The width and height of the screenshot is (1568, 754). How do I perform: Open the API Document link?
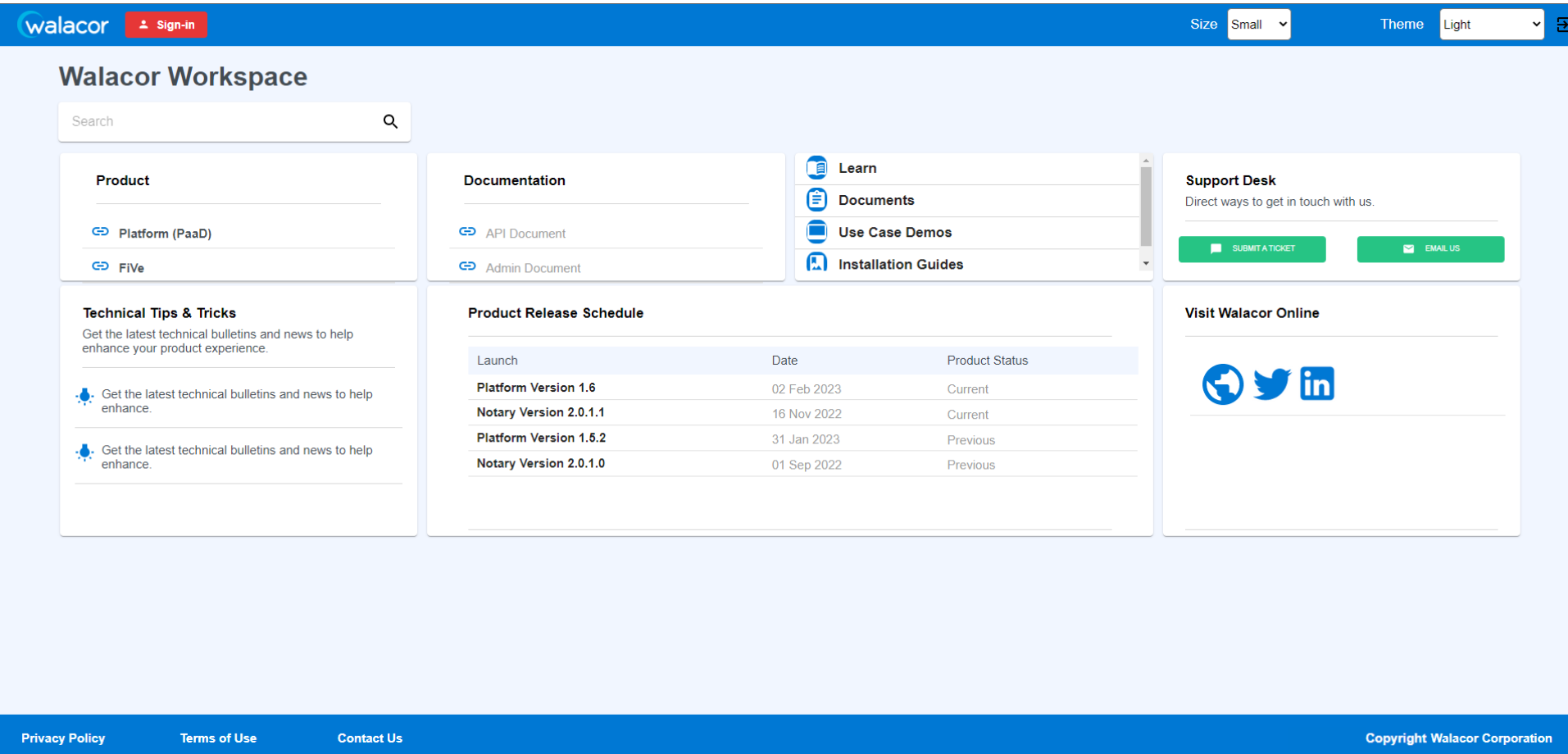point(525,234)
